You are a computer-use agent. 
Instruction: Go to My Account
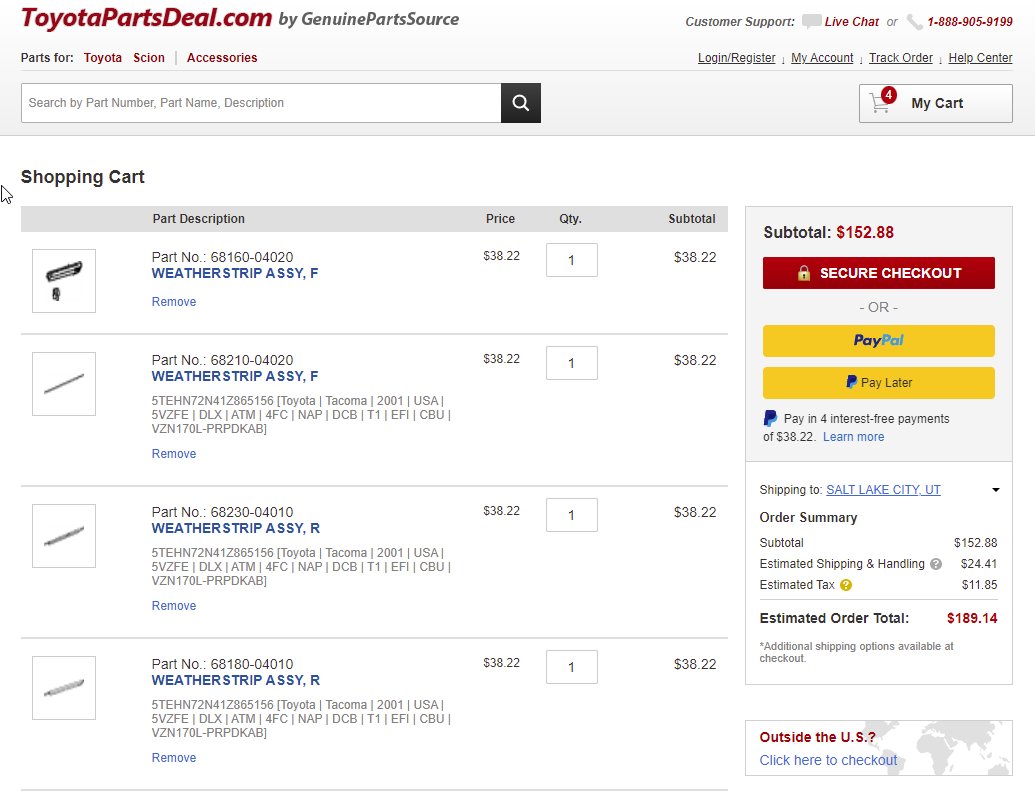pyautogui.click(x=822, y=58)
